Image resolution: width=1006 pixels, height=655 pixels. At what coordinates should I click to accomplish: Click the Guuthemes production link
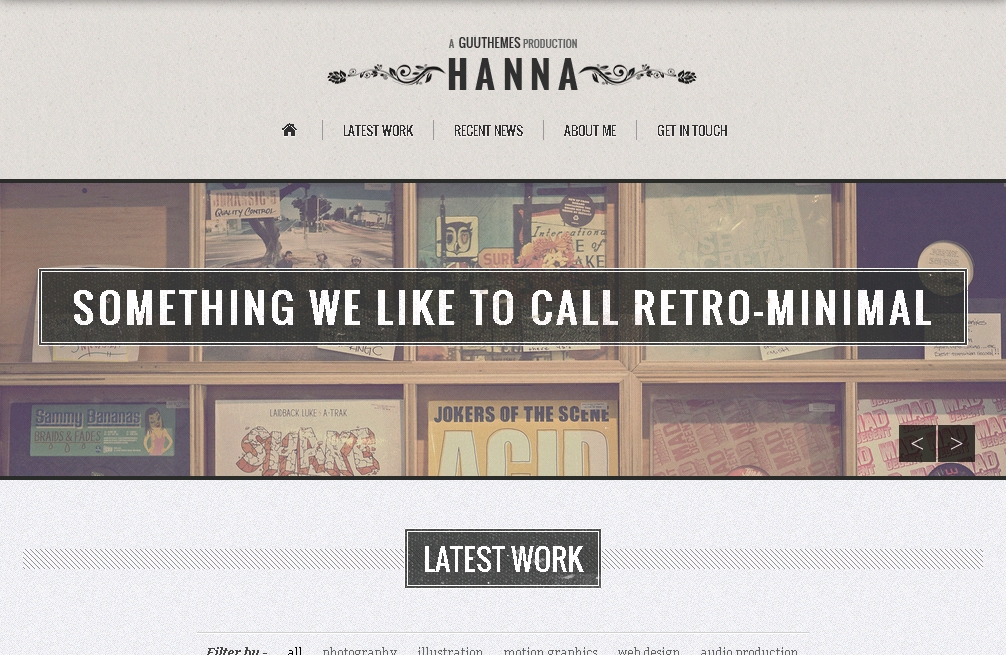[x=513, y=43]
